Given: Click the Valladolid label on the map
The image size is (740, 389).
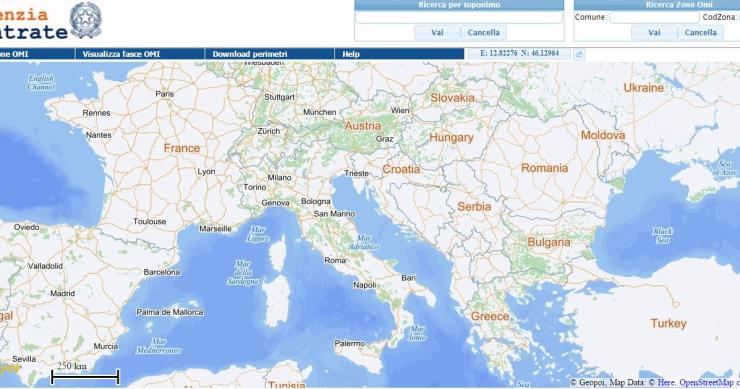Looking at the screenshot, I should point(45,266).
